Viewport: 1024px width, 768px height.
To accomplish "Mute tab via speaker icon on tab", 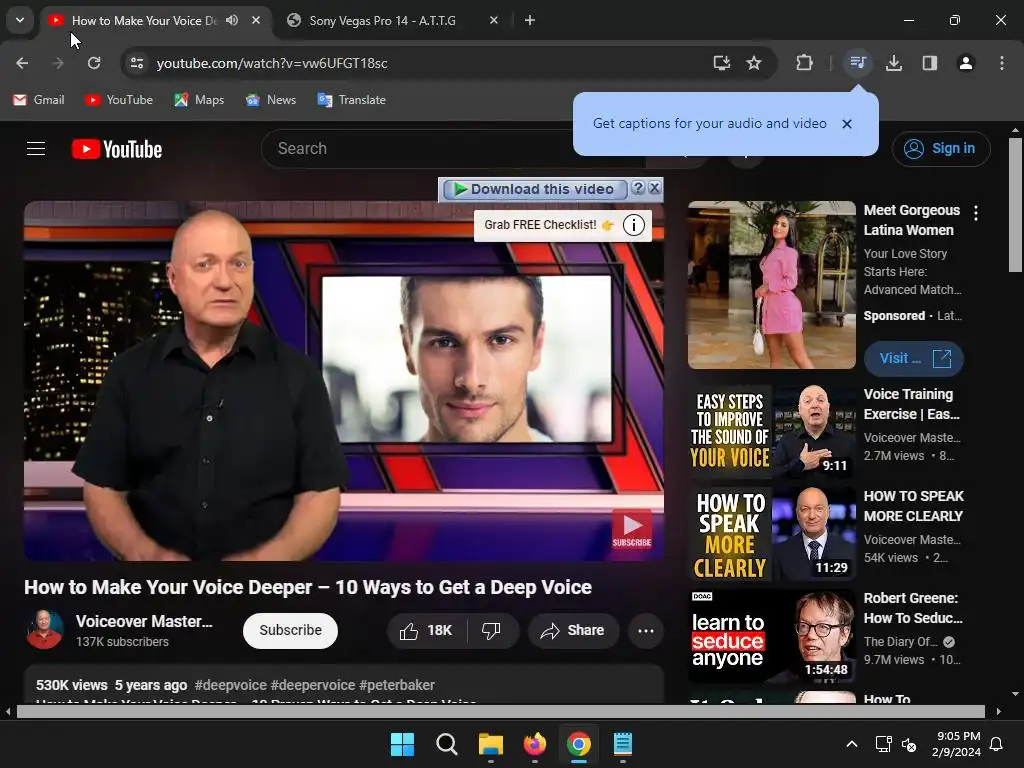I will pyautogui.click(x=232, y=20).
